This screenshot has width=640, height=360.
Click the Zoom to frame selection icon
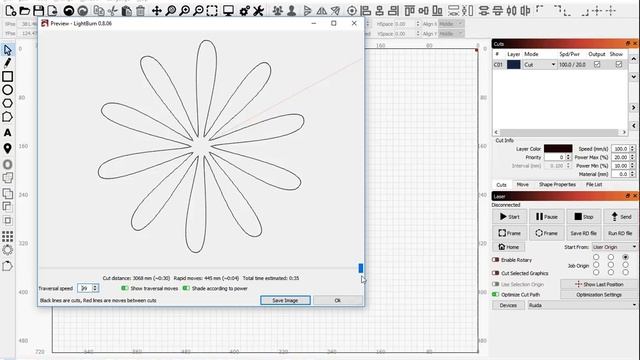[212, 11]
